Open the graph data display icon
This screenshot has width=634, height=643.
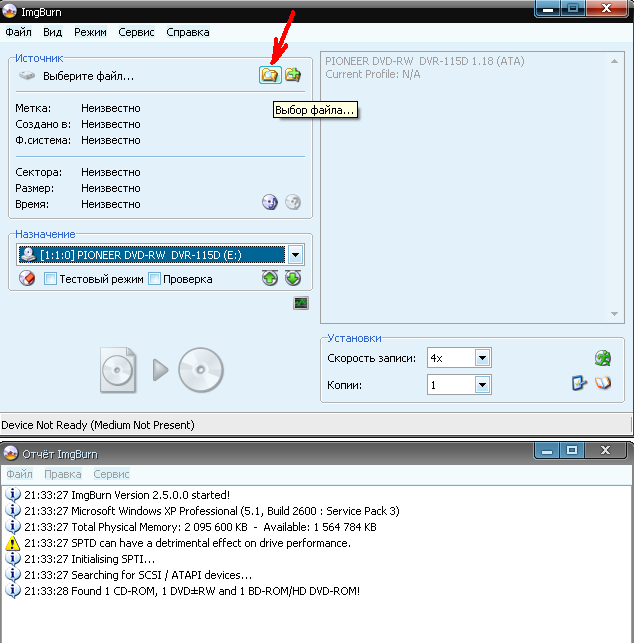301,303
